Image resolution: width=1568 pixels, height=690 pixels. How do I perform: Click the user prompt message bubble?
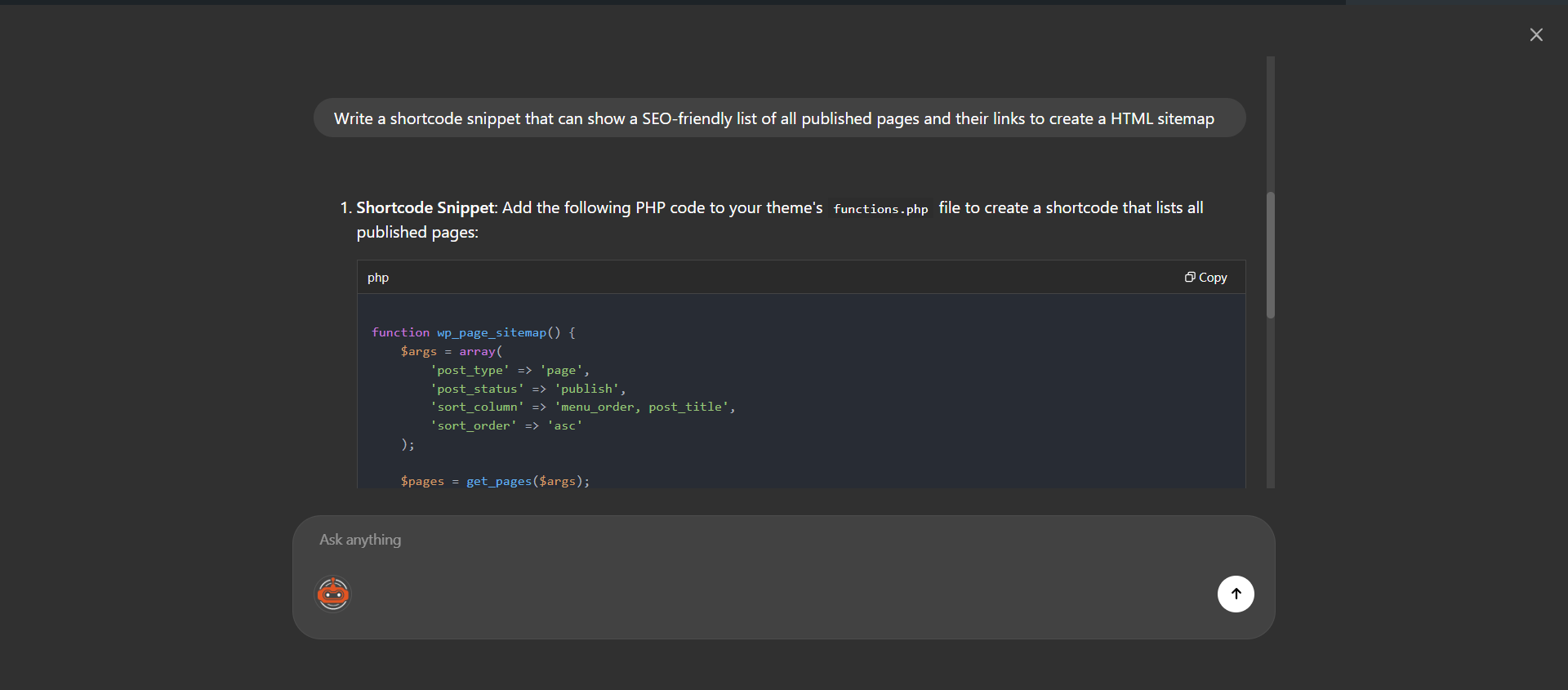[x=779, y=118]
